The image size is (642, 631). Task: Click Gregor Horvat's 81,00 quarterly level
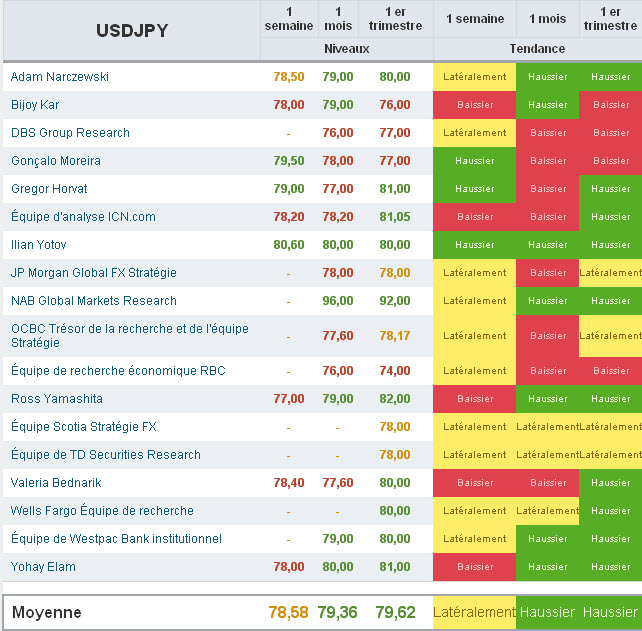[x=395, y=188]
